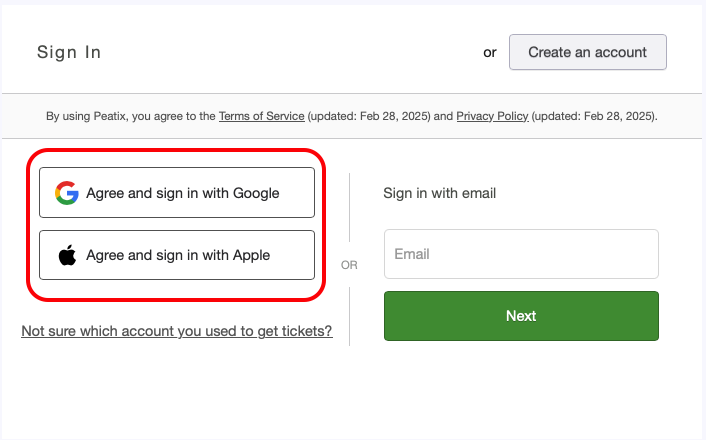The width and height of the screenshot is (706, 440).
Task: Click the "Email" placeholder text
Action: click(x=412, y=254)
